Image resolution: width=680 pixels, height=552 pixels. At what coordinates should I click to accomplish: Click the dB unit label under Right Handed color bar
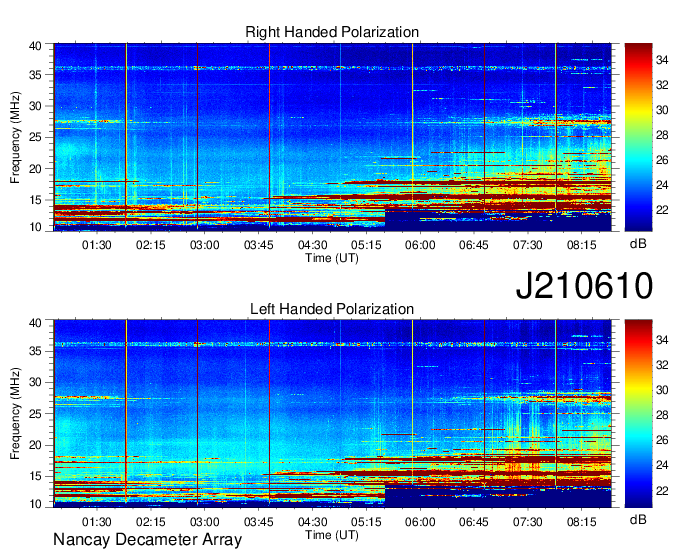[638, 243]
